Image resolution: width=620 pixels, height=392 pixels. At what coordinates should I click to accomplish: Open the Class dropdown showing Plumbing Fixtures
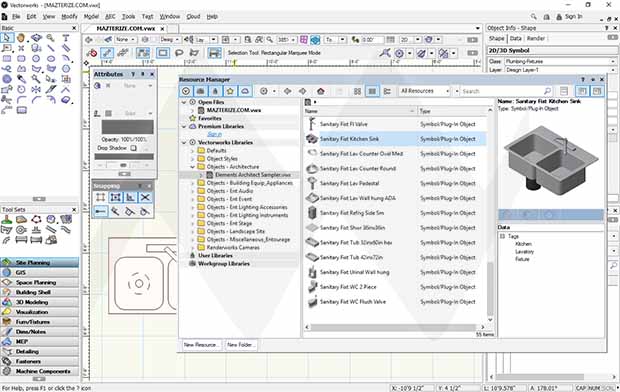point(560,61)
